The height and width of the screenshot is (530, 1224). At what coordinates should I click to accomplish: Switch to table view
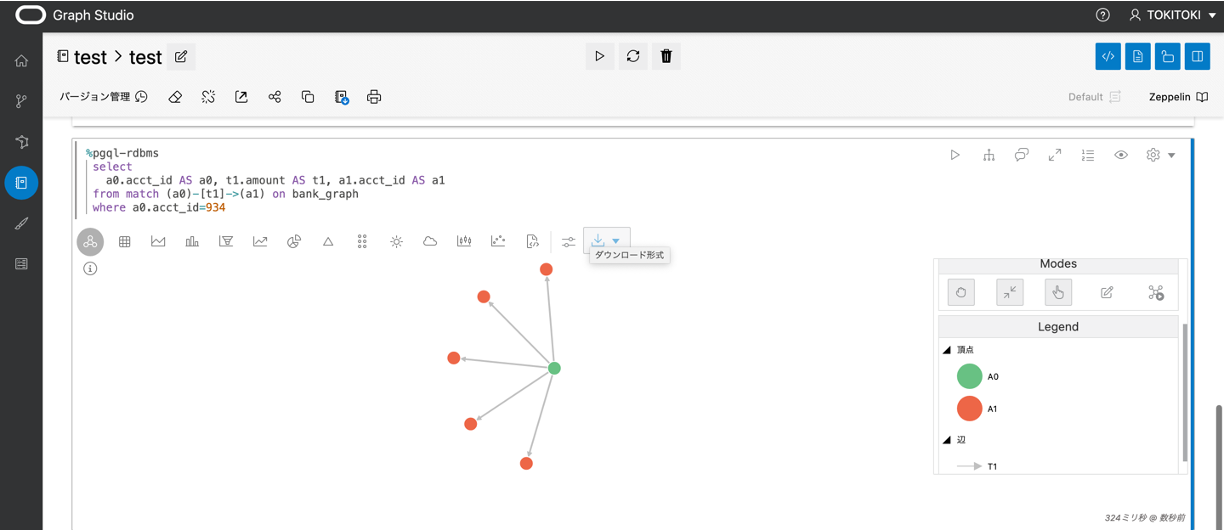(x=125, y=241)
